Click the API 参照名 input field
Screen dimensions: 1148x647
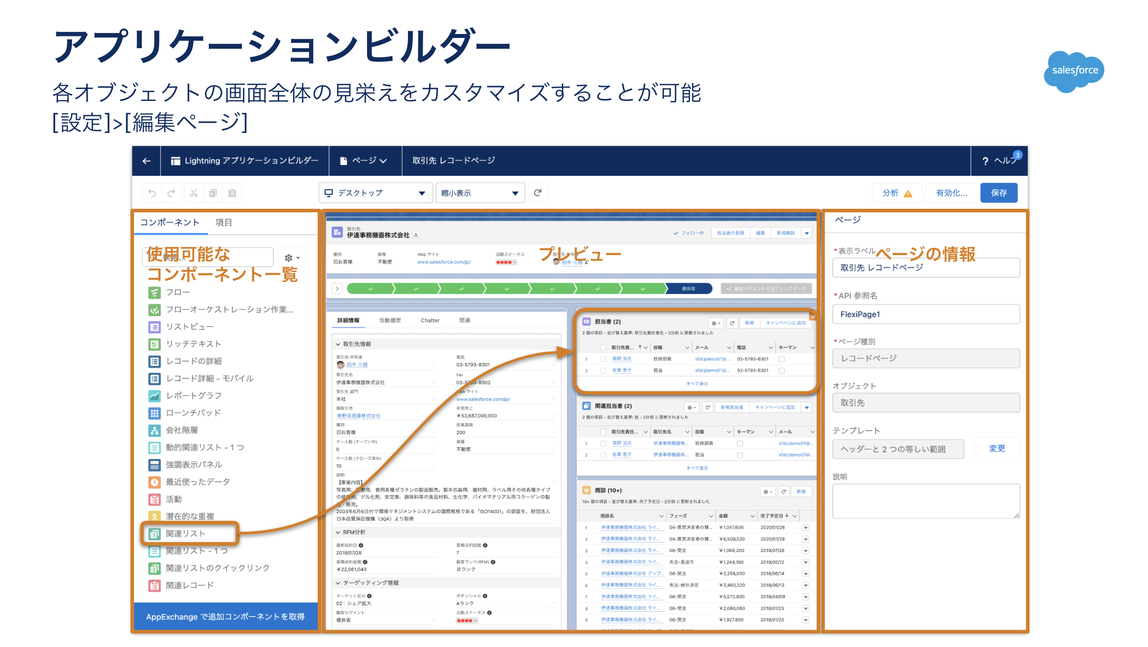click(x=925, y=314)
